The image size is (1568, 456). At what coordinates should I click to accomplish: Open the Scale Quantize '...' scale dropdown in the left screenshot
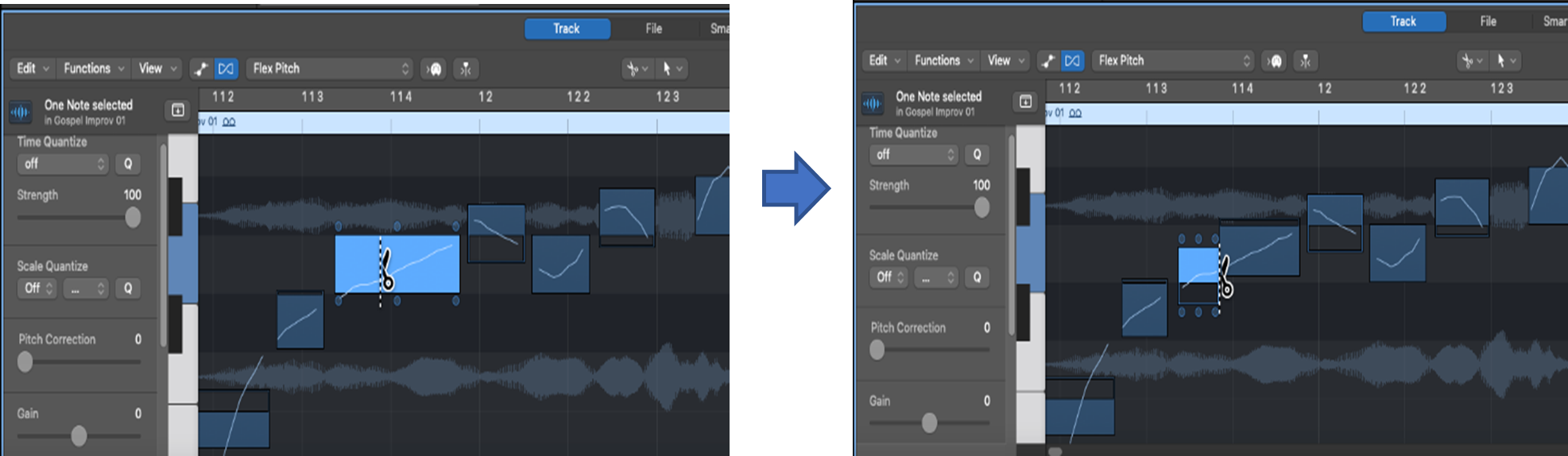[x=86, y=288]
